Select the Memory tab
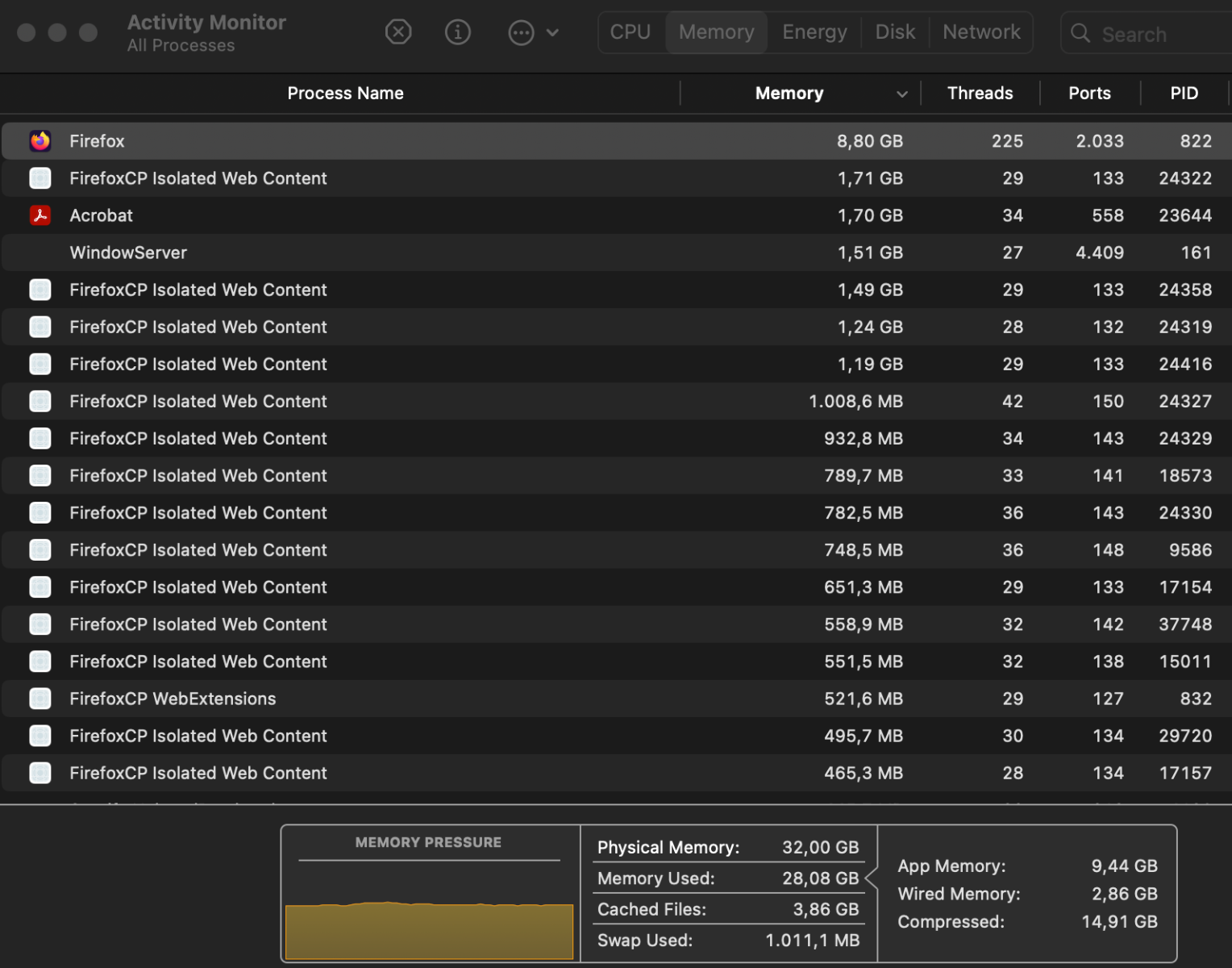 coord(717,32)
